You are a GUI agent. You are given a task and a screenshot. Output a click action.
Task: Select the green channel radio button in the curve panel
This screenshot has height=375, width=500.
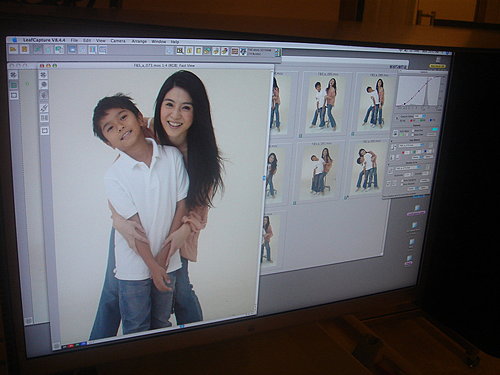[x=421, y=120]
